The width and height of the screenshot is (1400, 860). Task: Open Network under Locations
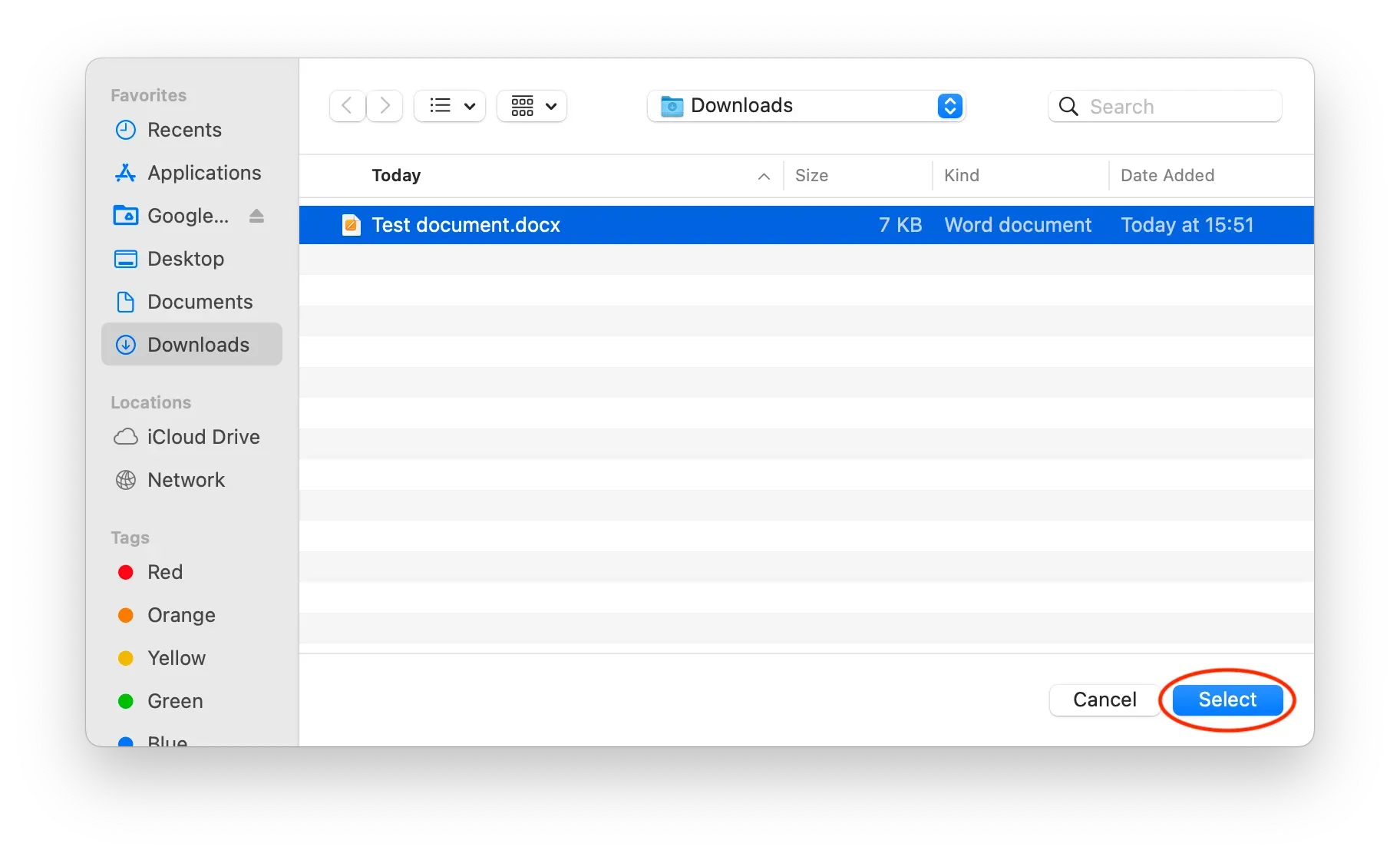pyautogui.click(x=186, y=480)
